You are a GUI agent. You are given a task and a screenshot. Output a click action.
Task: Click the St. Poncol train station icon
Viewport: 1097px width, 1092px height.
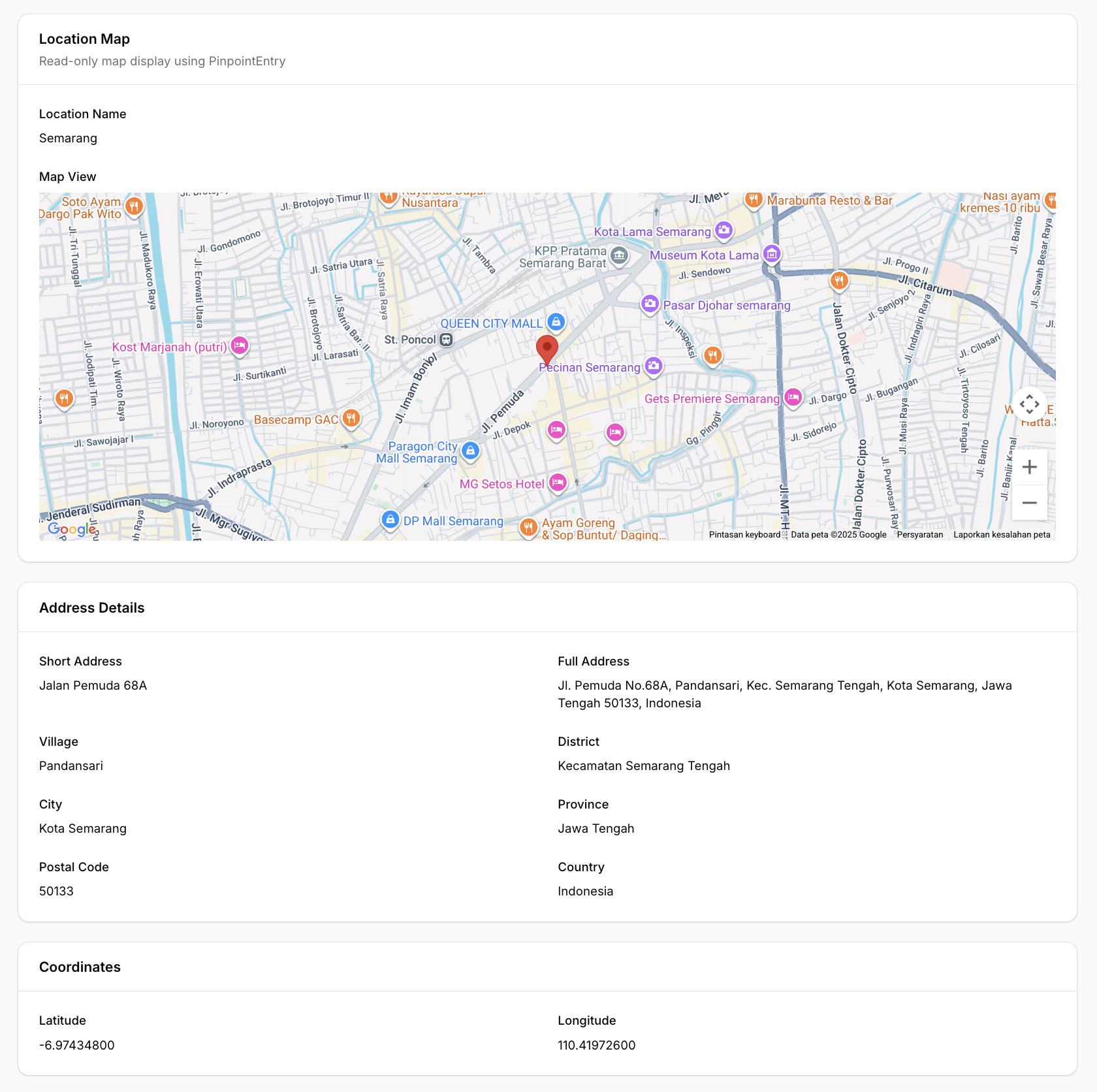(446, 340)
